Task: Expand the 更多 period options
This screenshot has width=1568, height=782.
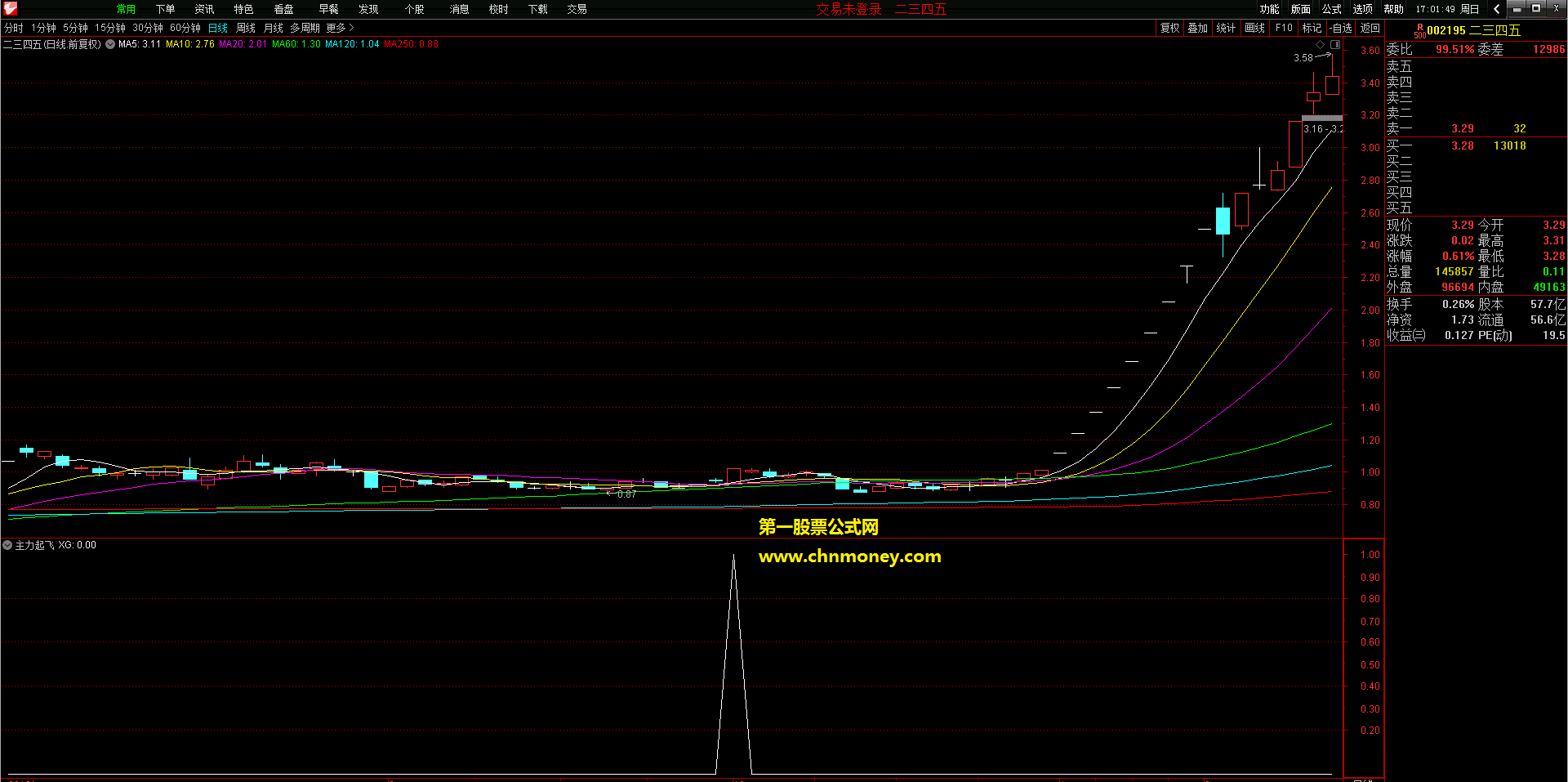Action: pyautogui.click(x=340, y=28)
